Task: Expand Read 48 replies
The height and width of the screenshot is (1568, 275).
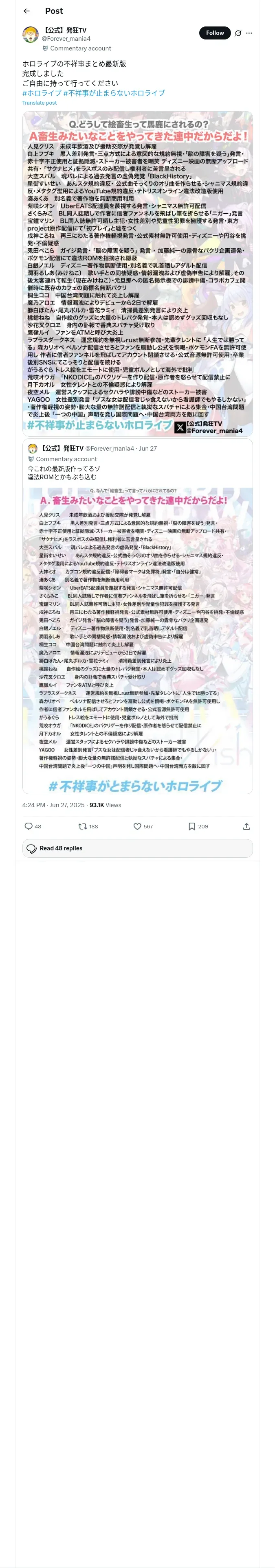Action: coord(137,848)
